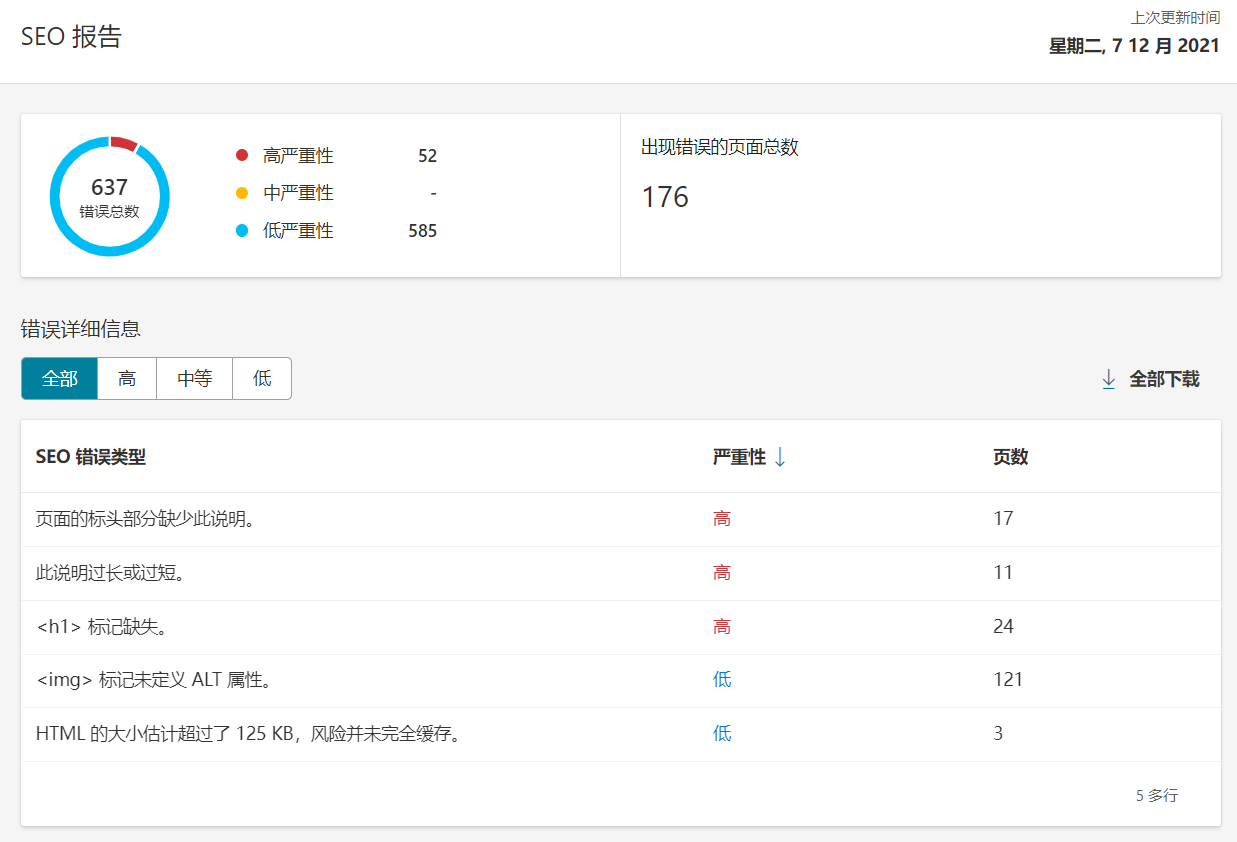Viewport: 1237px width, 842px height.
Task: Switch to the 高 severity filter tab
Action: pyautogui.click(x=126, y=378)
